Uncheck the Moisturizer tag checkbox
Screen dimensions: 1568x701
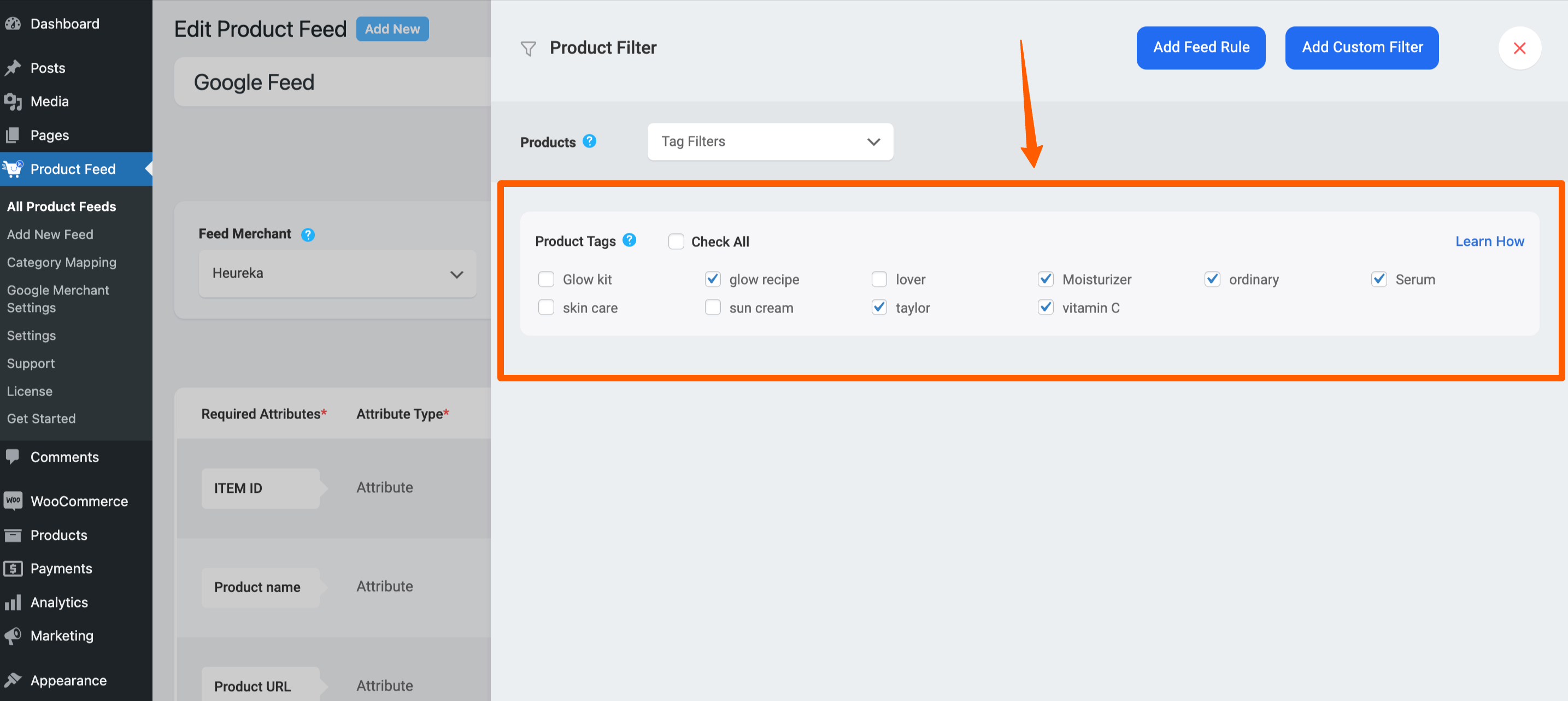[x=1045, y=279]
